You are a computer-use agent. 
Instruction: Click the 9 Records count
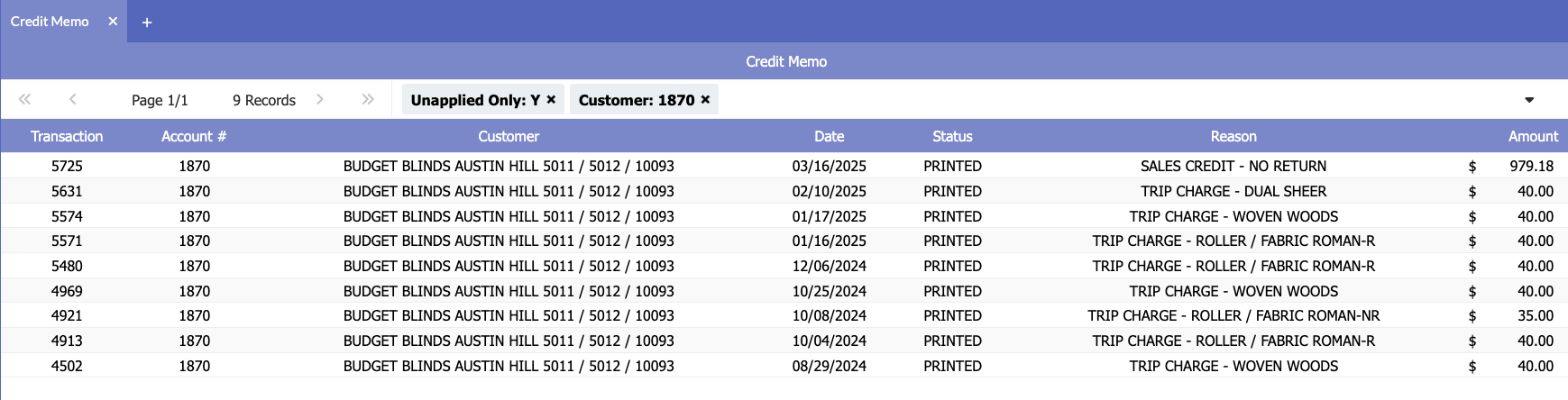click(x=264, y=100)
